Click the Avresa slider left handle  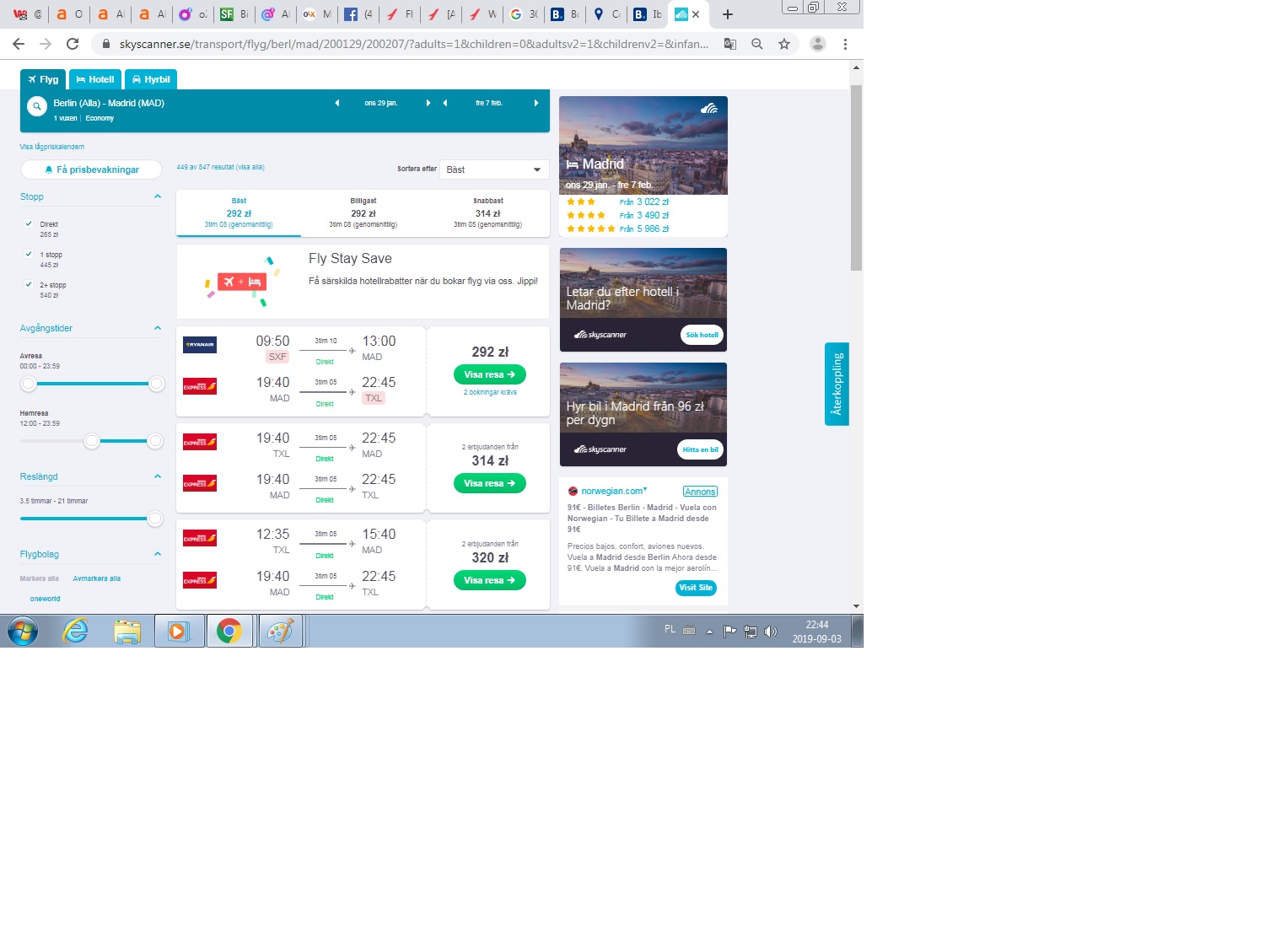[x=29, y=384]
